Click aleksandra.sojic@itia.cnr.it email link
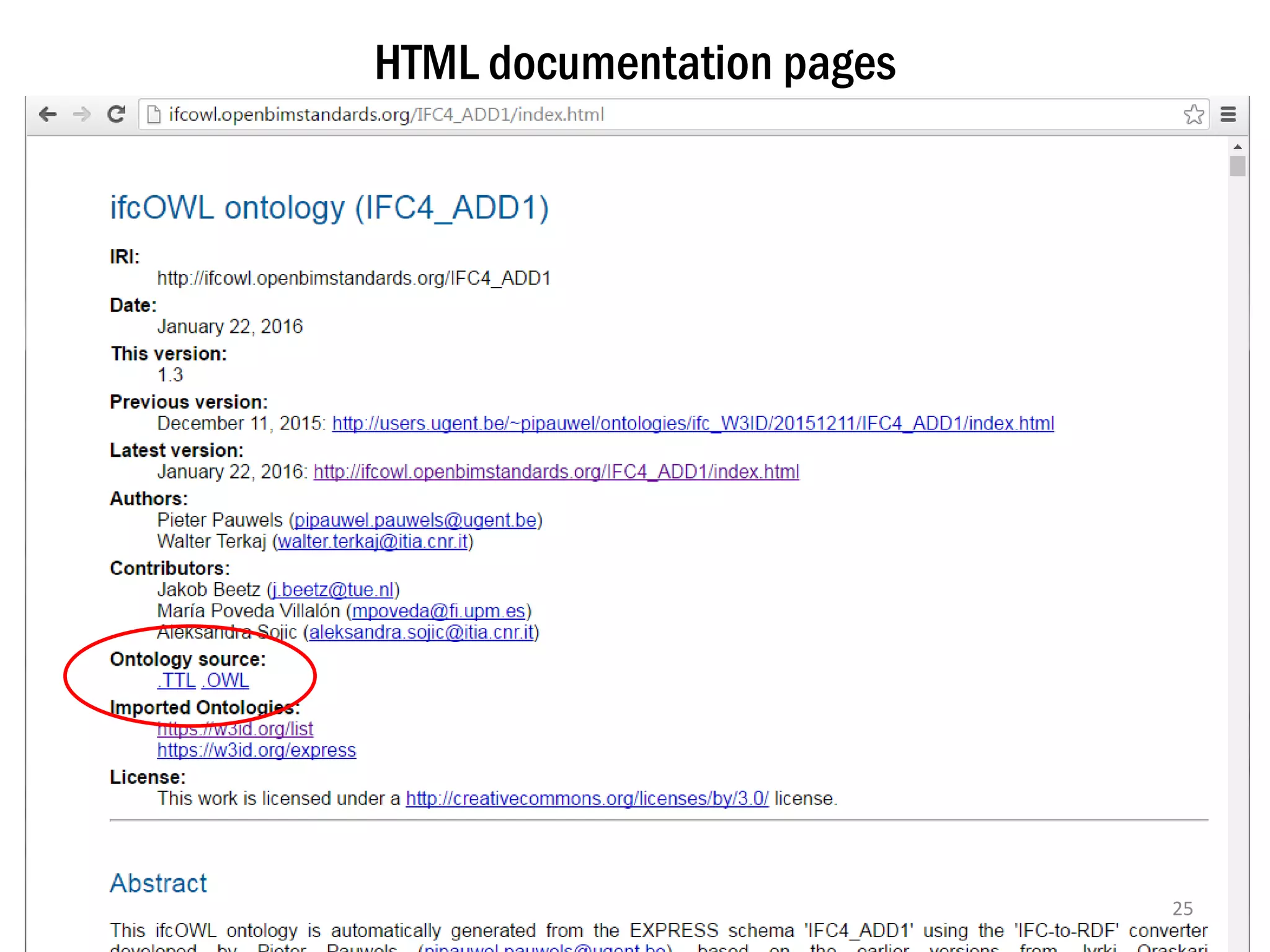 (421, 632)
